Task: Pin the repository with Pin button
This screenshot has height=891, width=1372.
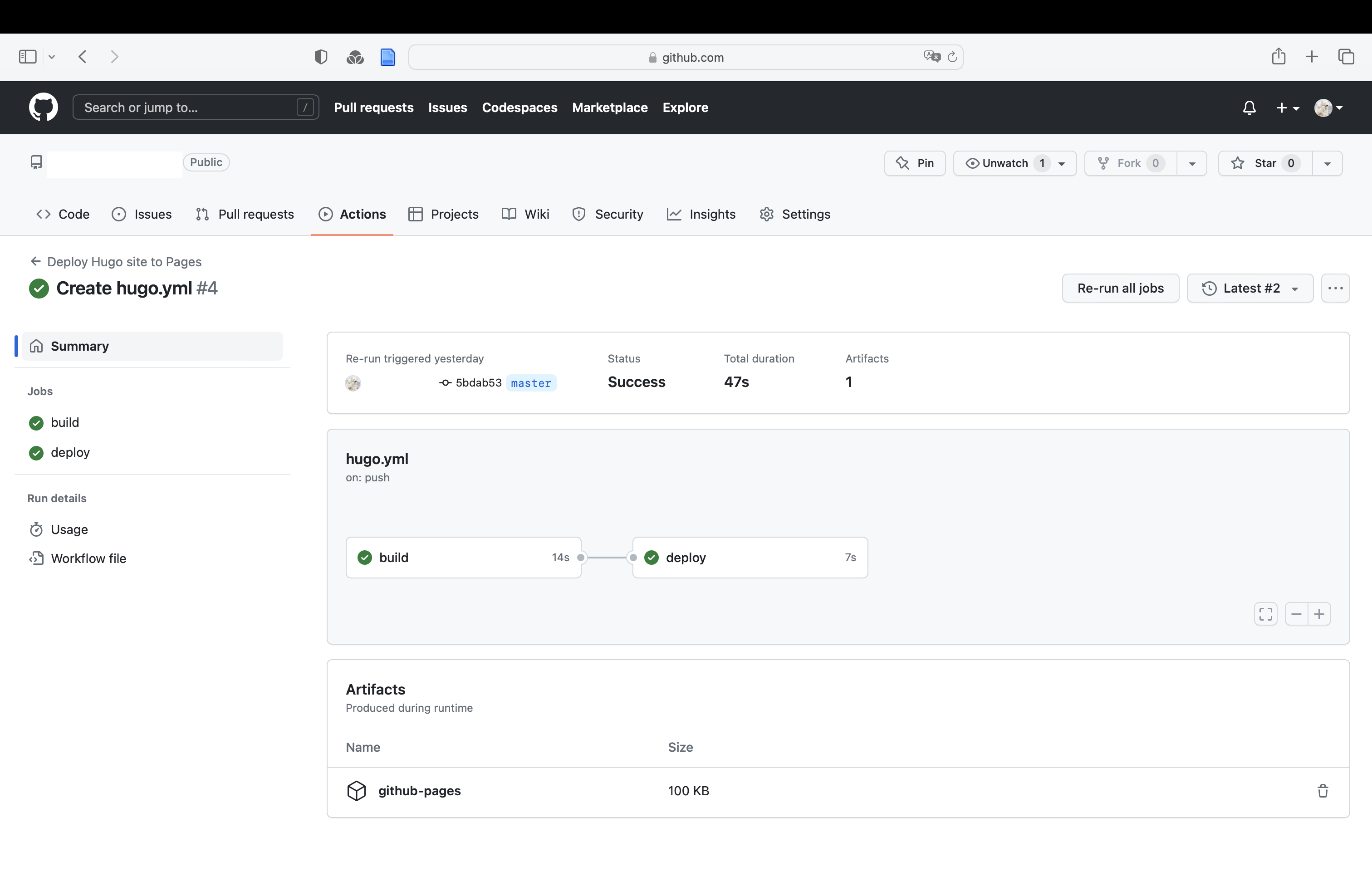Action: 915,163
